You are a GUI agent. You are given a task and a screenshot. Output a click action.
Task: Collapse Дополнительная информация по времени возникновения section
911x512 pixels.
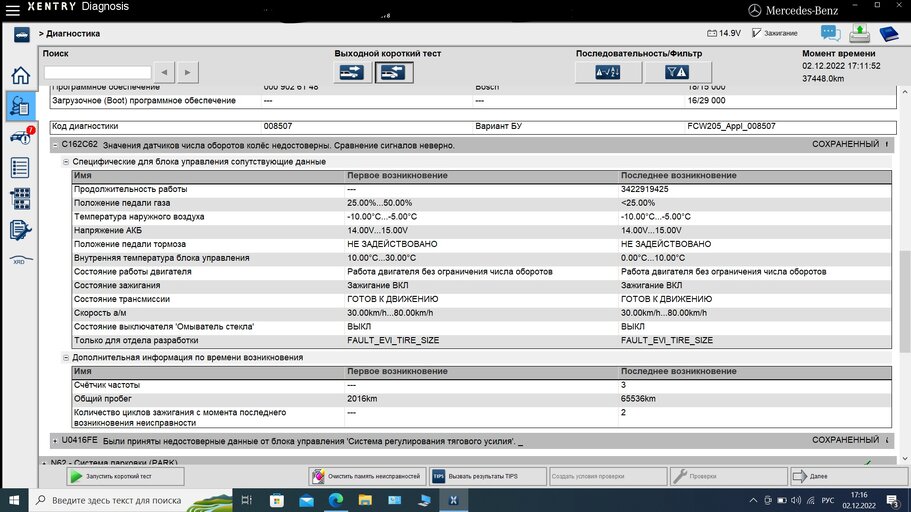coord(66,357)
